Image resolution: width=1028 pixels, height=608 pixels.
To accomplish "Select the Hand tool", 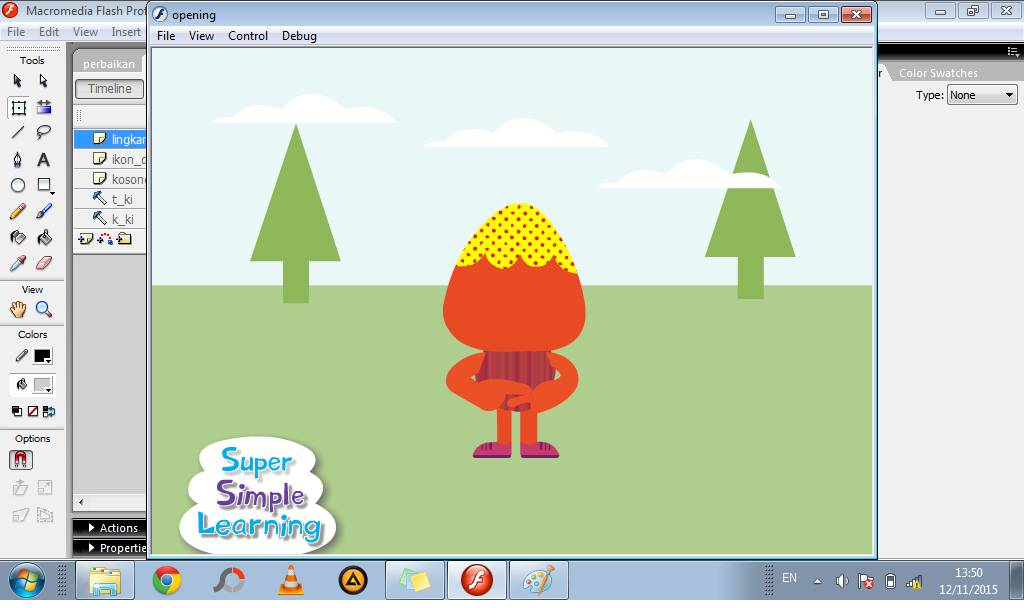I will [18, 309].
